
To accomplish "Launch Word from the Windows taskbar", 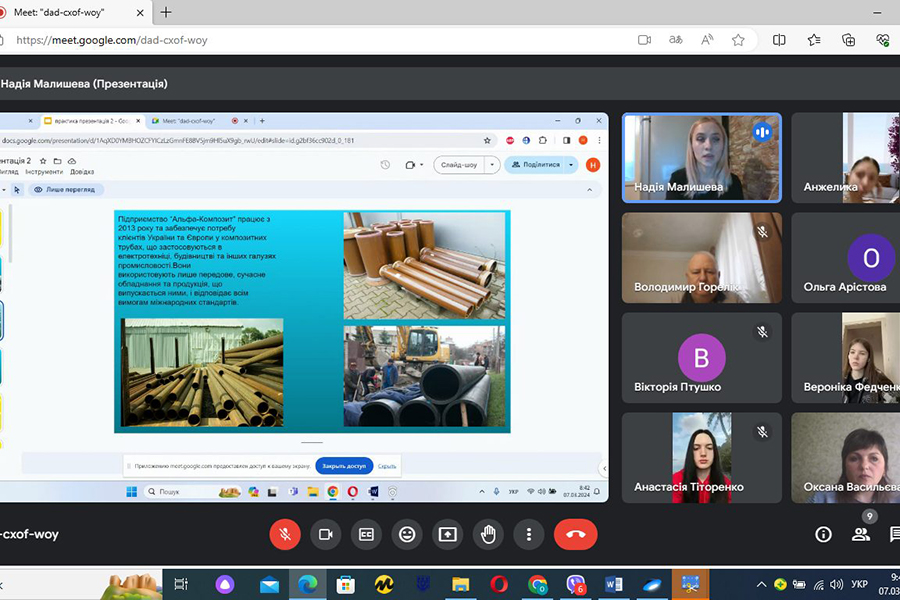I will (613, 584).
